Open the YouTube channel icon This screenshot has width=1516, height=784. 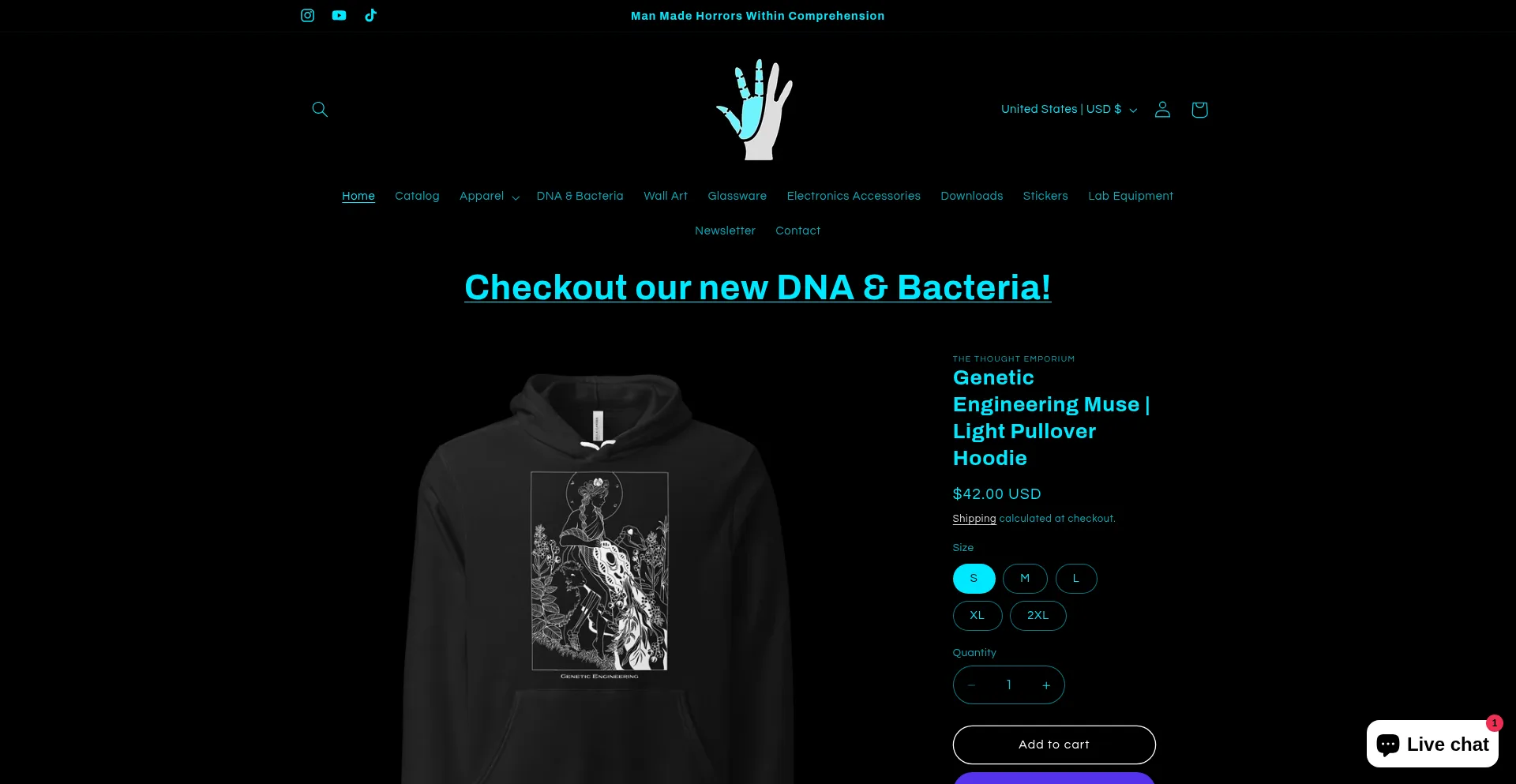pos(339,16)
